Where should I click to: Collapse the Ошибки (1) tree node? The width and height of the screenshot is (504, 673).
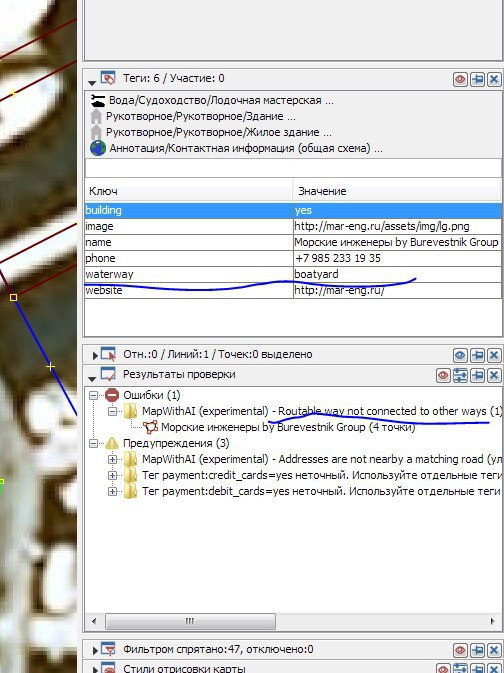(x=93, y=395)
